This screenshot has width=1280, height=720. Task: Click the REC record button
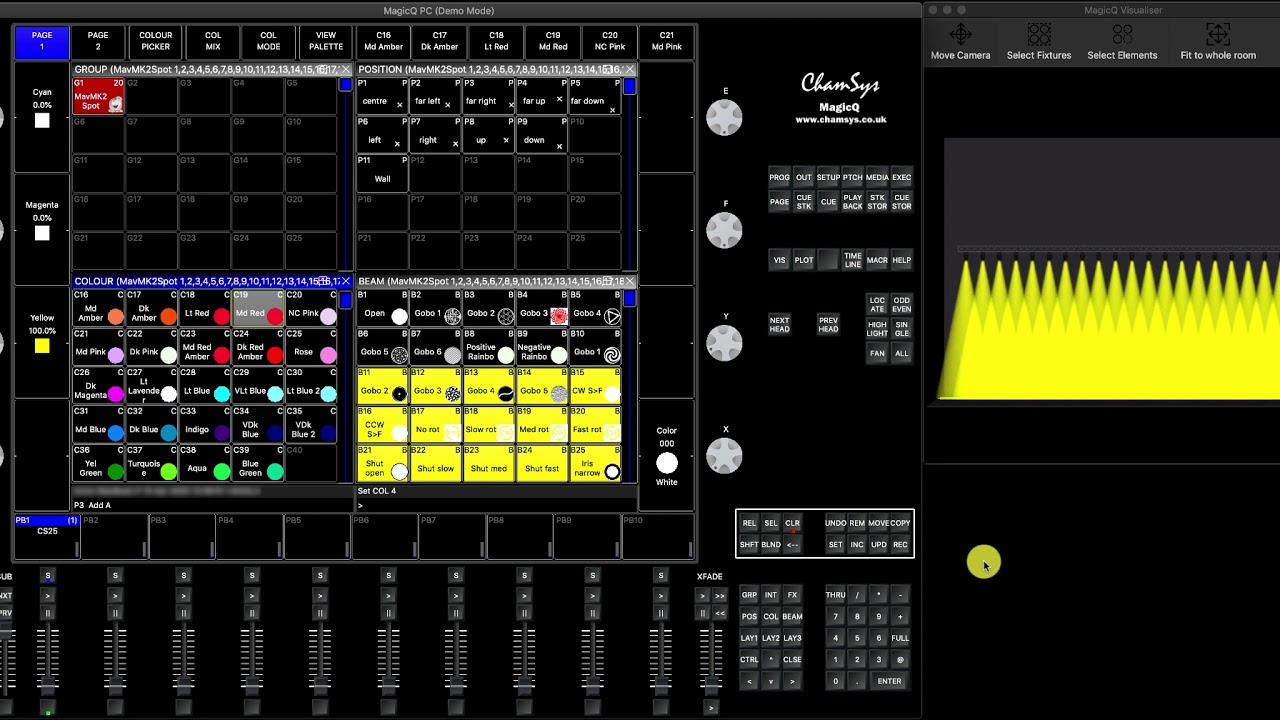tap(900, 545)
